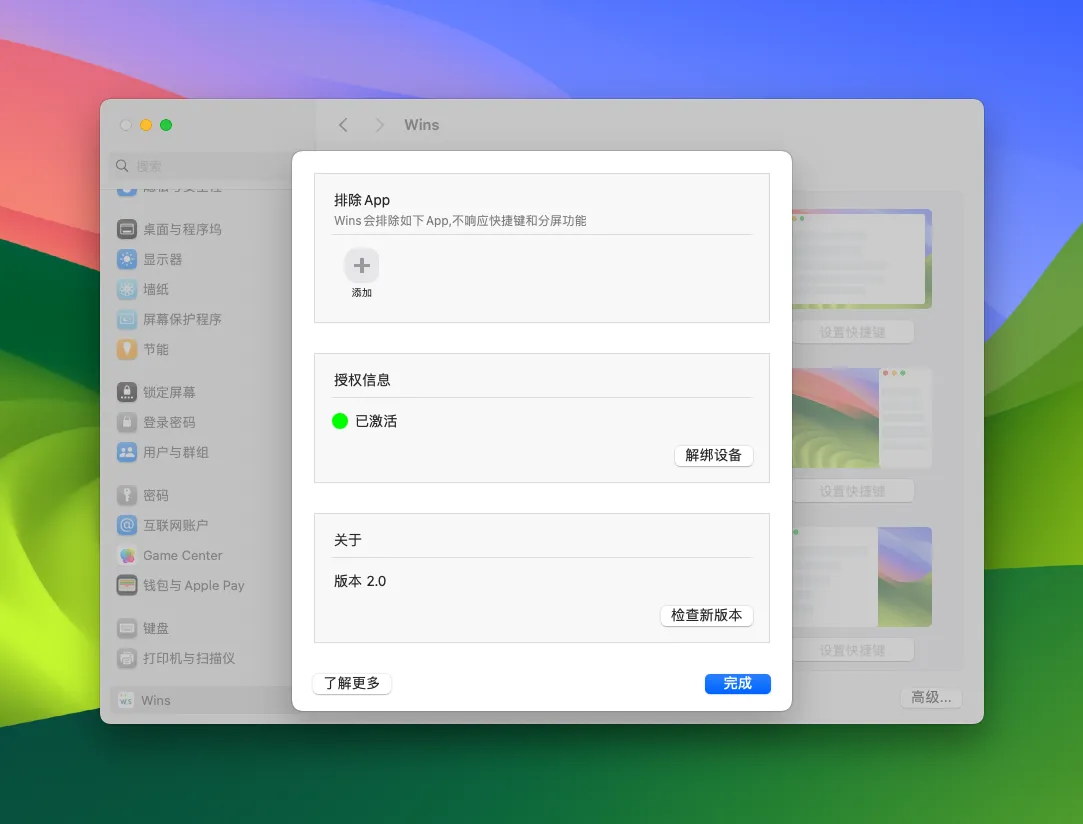Click the 屏幕保护程序 sidebar icon
1083x824 pixels.
(x=127, y=319)
